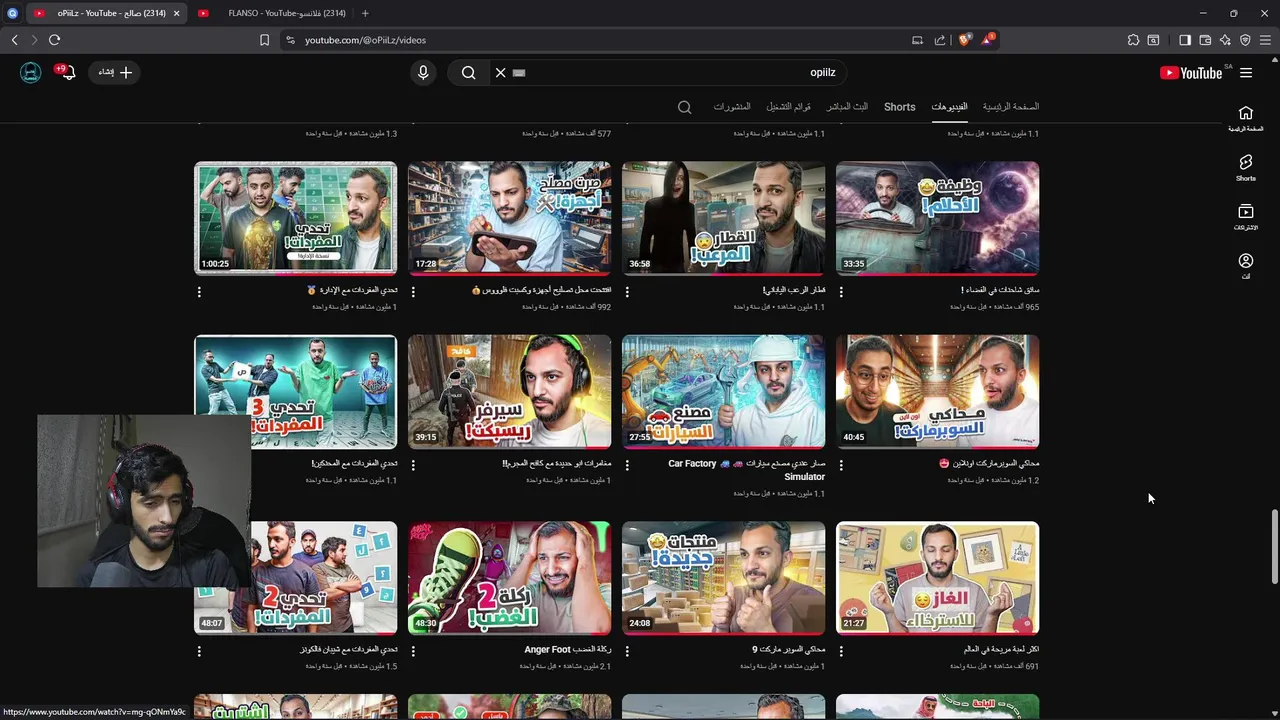
Task: Go to the الصفحة الرئيسية channel tab
Action: pyautogui.click(x=1010, y=107)
